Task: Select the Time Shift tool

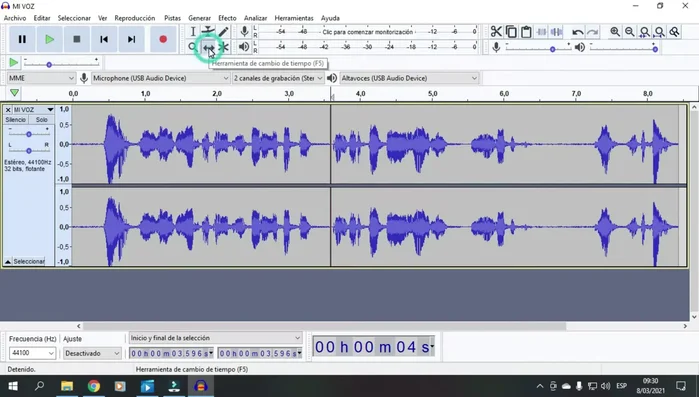Action: pos(208,47)
